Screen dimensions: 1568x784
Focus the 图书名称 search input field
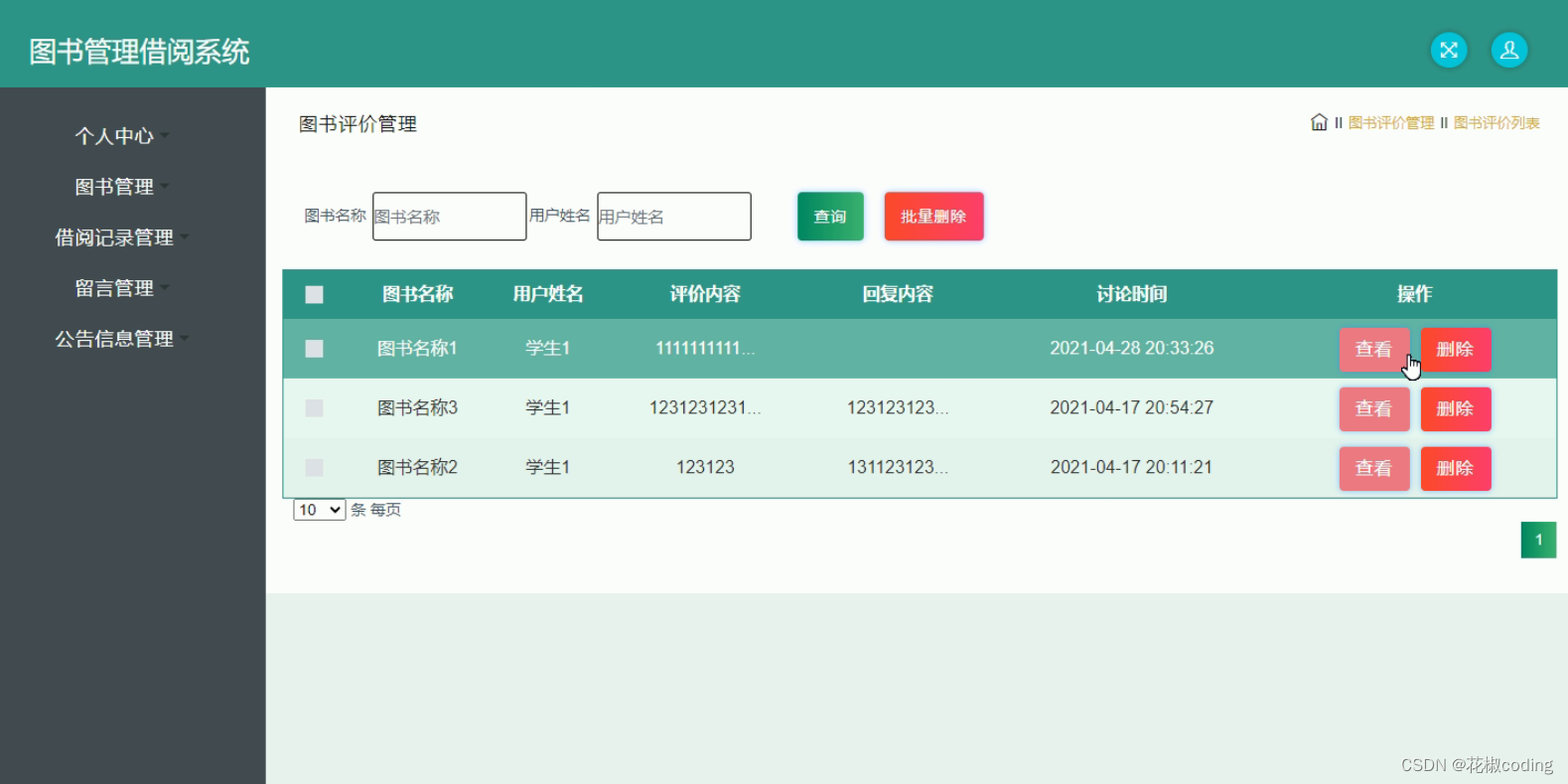click(449, 217)
